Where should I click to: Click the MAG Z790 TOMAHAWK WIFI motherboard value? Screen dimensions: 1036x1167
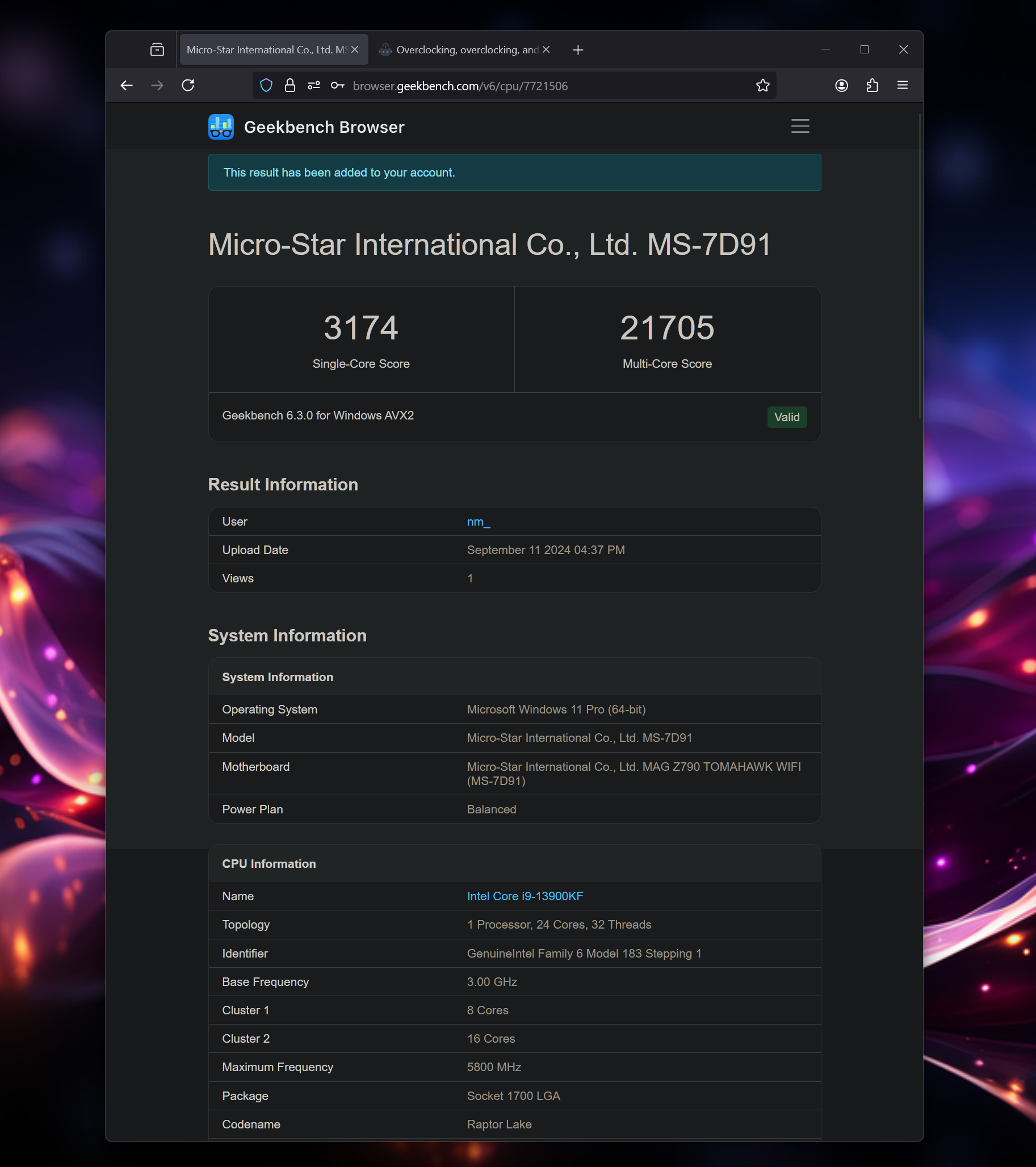[x=634, y=774]
